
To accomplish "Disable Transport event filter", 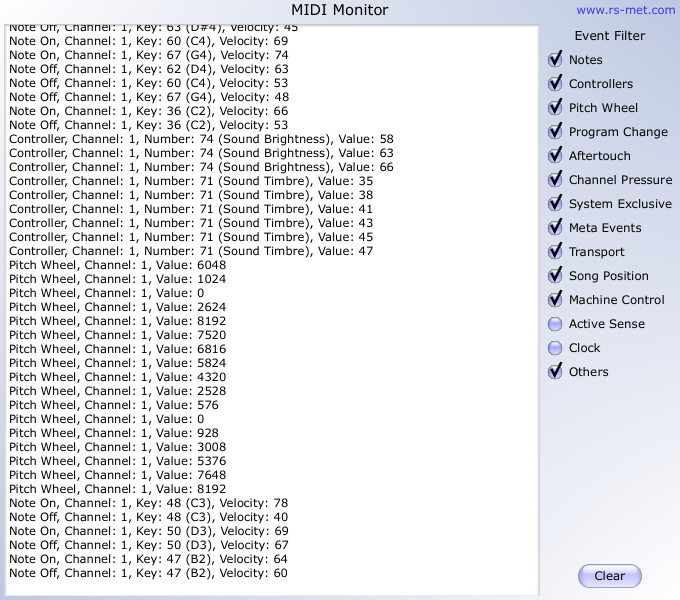I will point(555,252).
